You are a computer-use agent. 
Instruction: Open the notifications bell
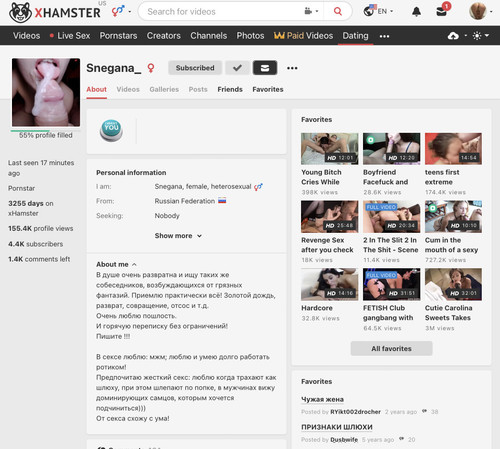coord(416,12)
